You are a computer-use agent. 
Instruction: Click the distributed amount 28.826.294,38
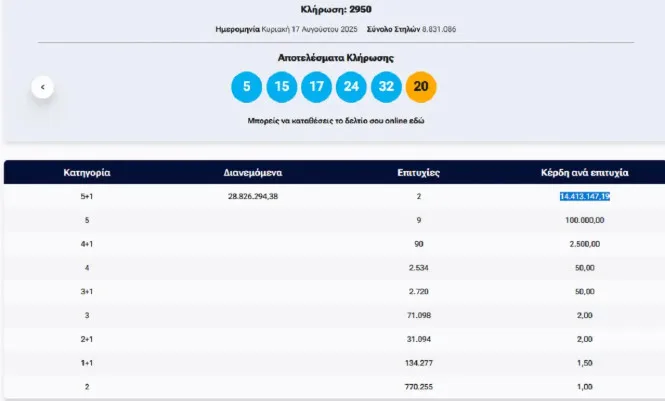pyautogui.click(x=253, y=196)
